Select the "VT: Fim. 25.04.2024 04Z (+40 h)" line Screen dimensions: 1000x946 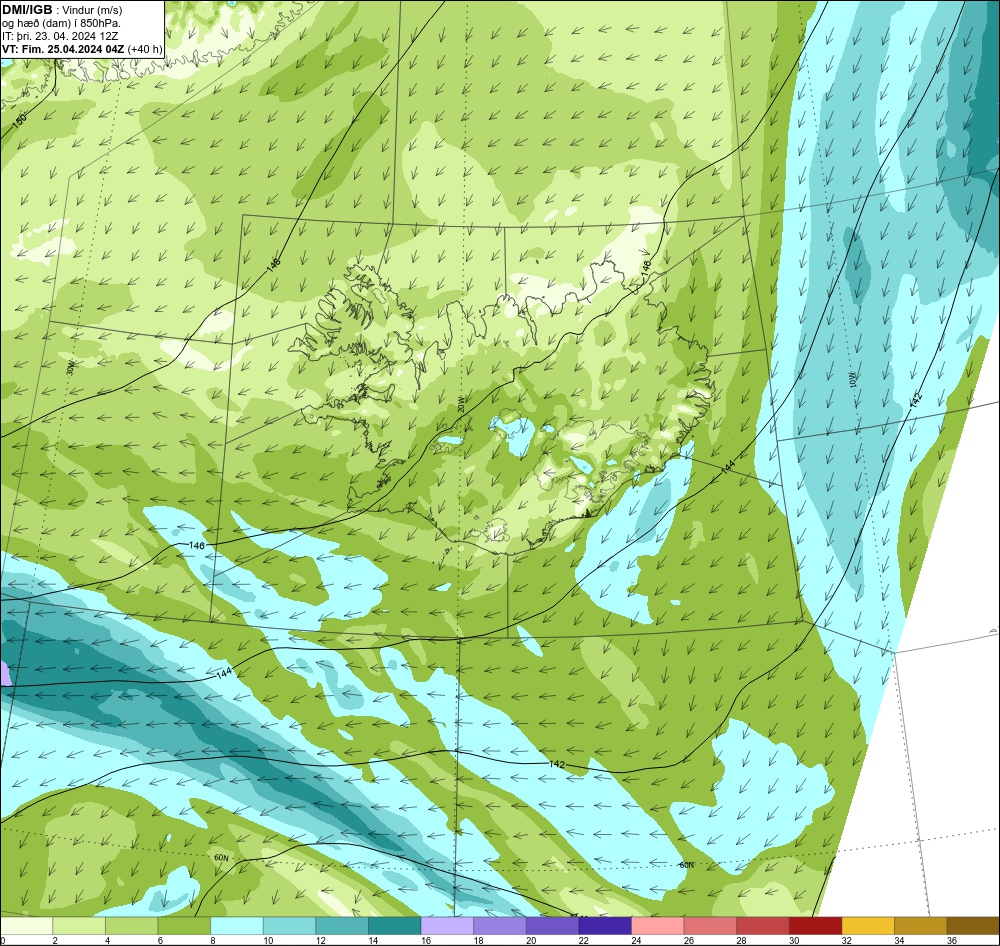[82, 49]
